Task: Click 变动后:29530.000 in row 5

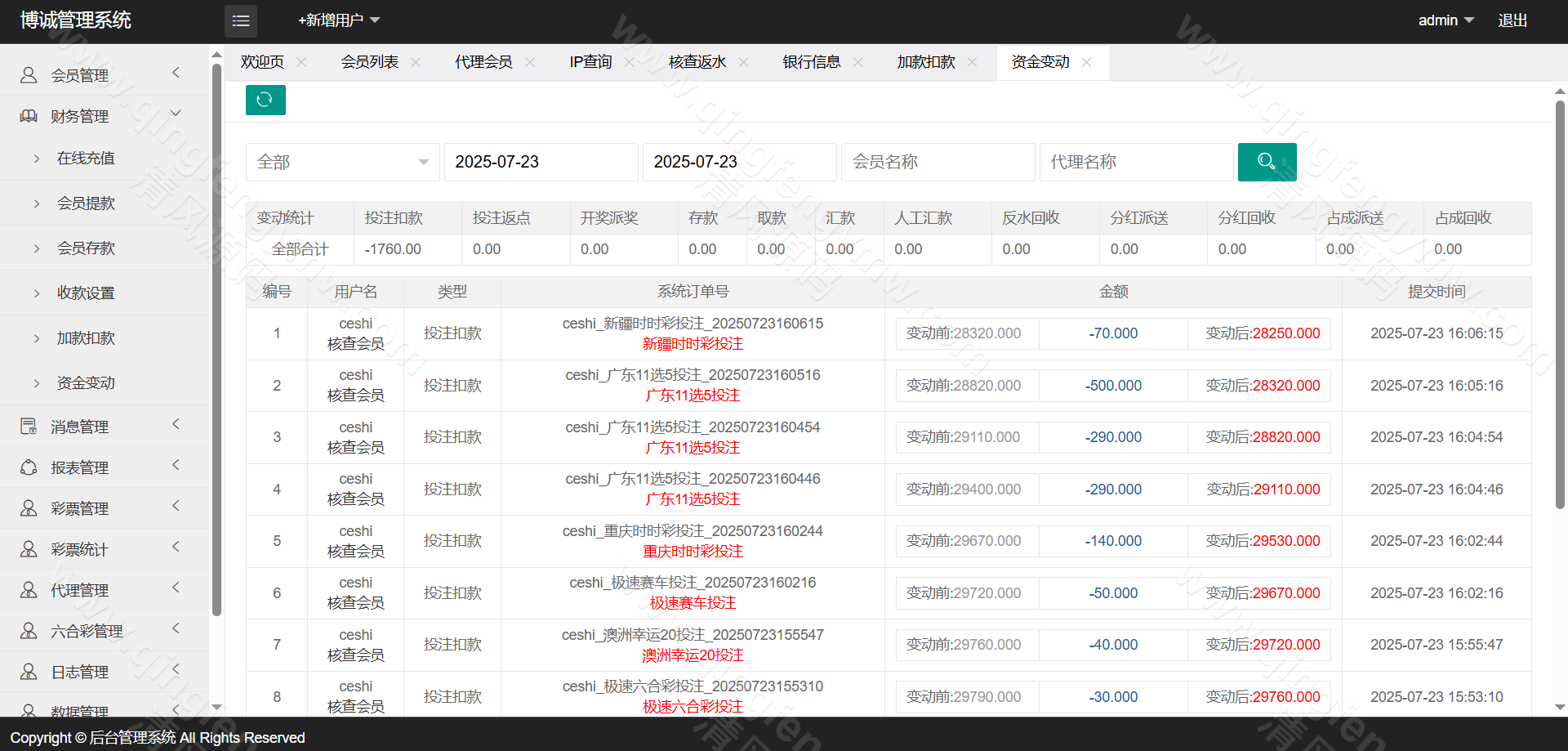Action: click(x=1263, y=541)
